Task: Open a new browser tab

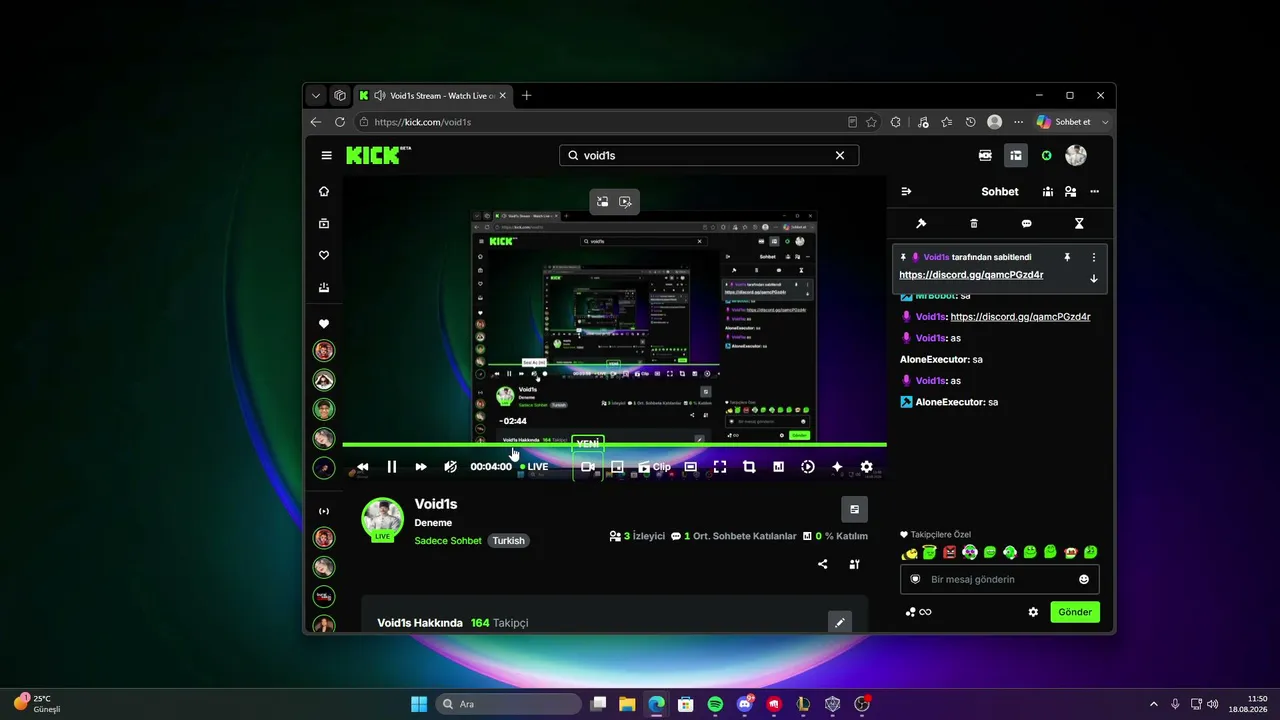Action: point(527,96)
